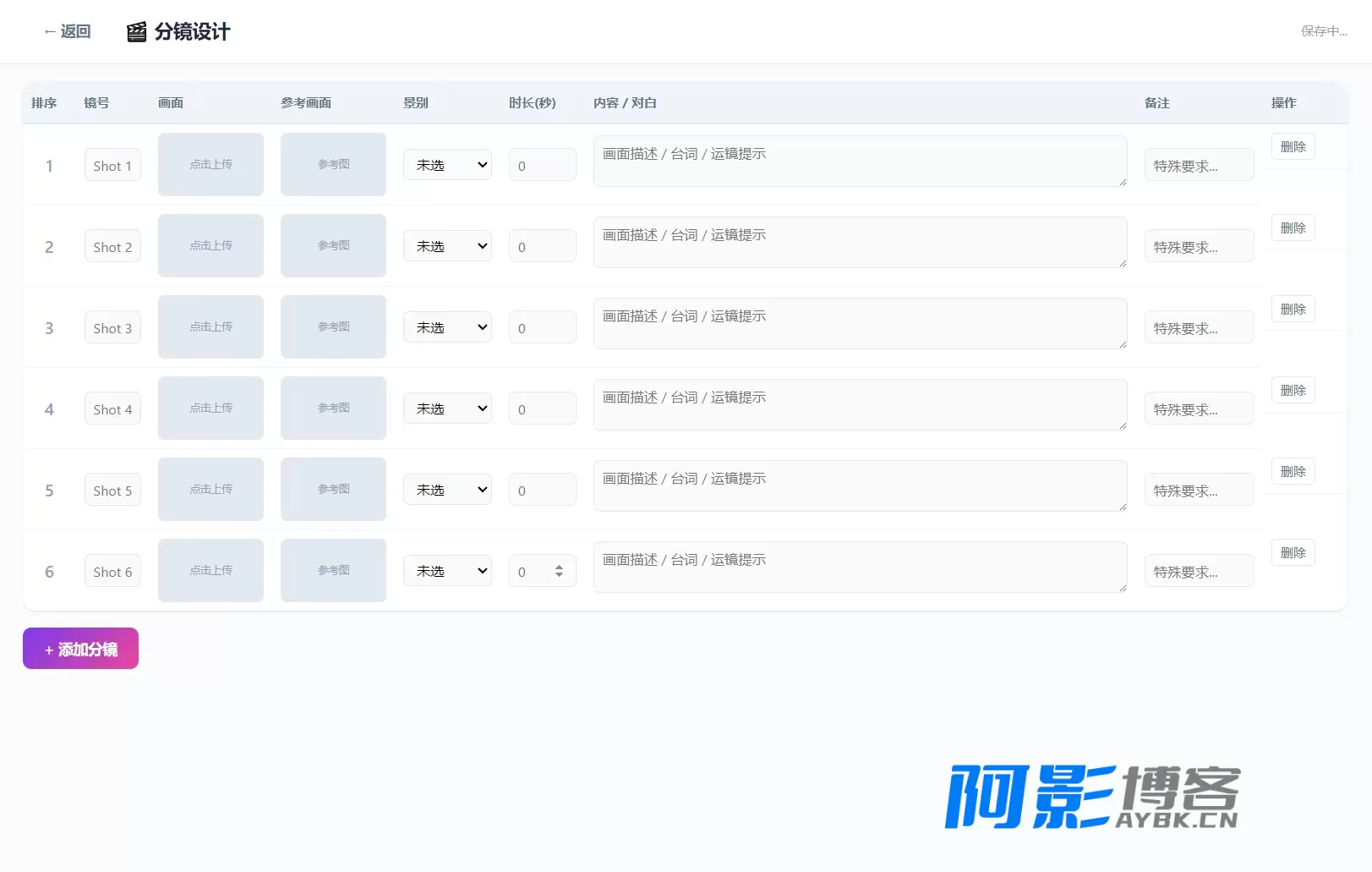Open the 景别 dropdown for Shot 1
Viewport: 1372px width, 872px height.
click(x=447, y=164)
